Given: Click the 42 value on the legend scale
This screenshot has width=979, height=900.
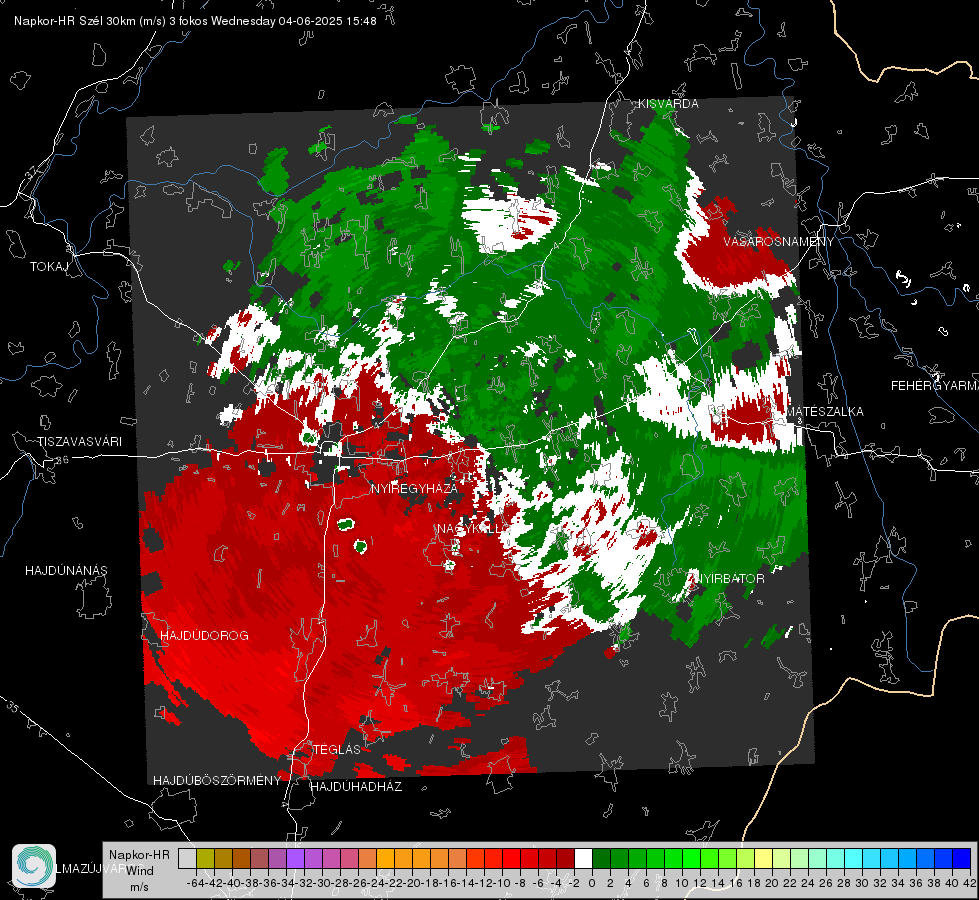Looking at the screenshot, I should [x=970, y=883].
